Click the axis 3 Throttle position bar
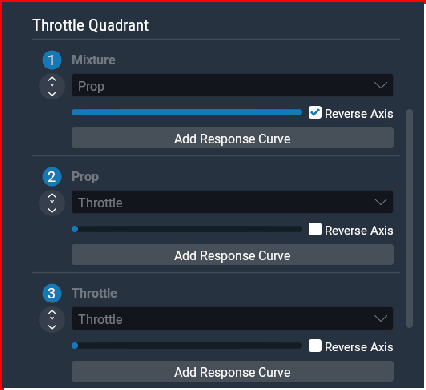 187,346
